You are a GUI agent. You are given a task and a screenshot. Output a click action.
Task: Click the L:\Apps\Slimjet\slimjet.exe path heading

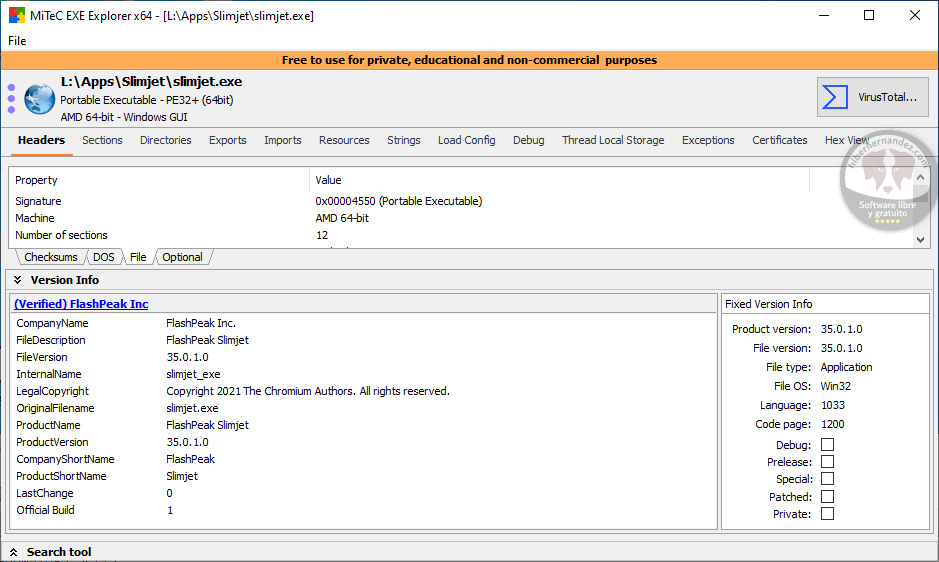pyautogui.click(x=152, y=81)
